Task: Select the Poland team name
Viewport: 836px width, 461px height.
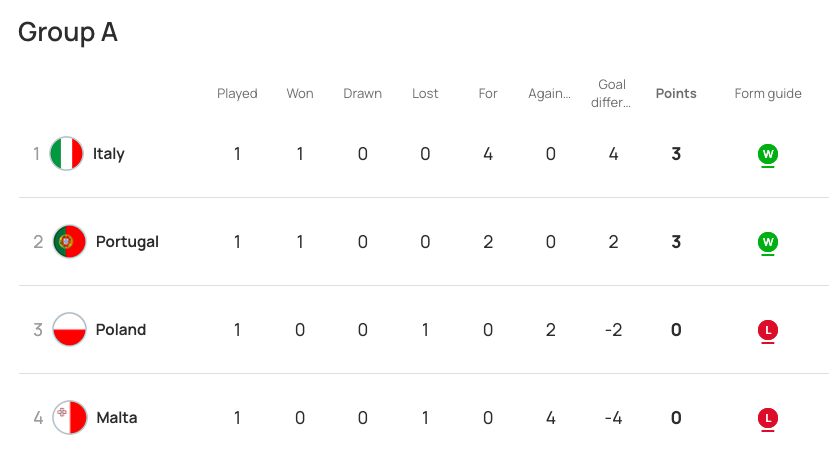Action: [121, 330]
